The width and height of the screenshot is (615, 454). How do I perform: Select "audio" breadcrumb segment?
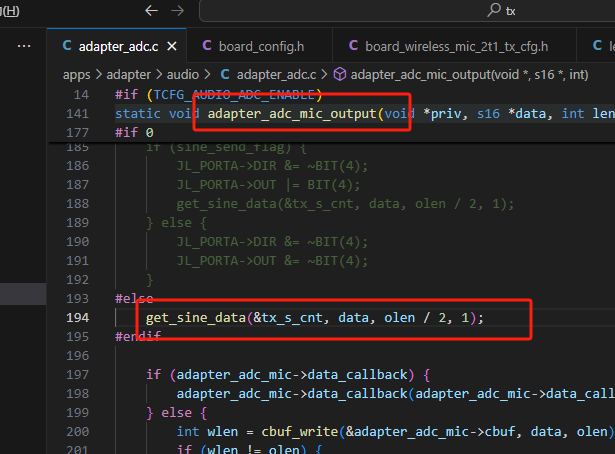tap(183, 74)
